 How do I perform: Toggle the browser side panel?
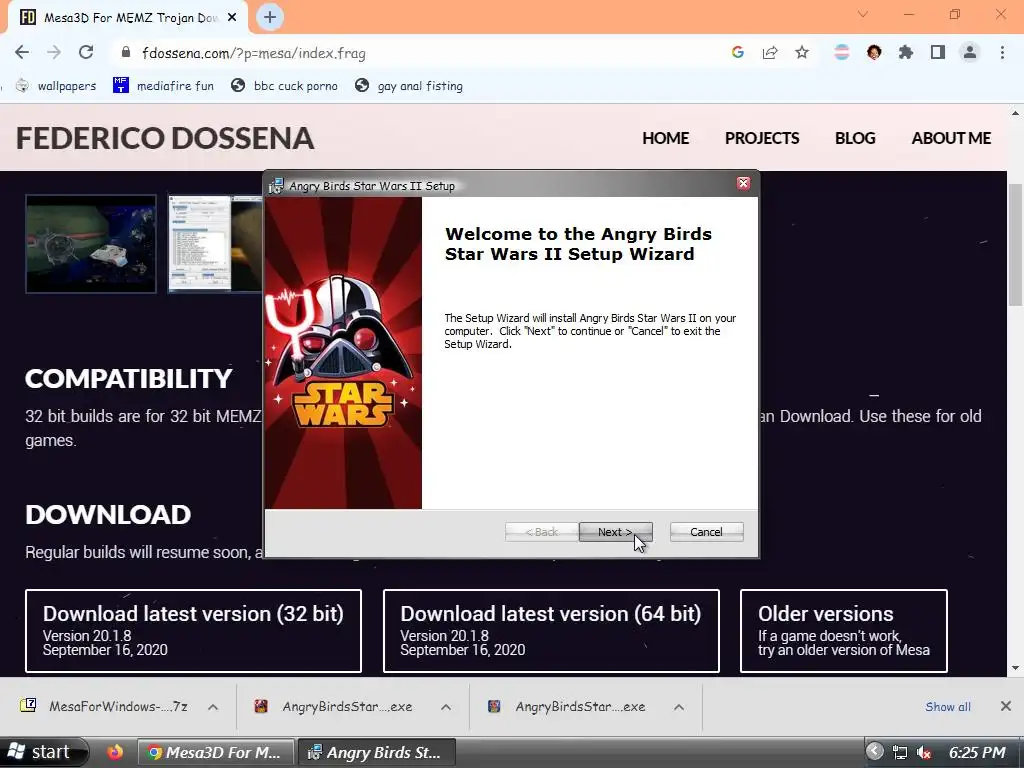pos(938,52)
